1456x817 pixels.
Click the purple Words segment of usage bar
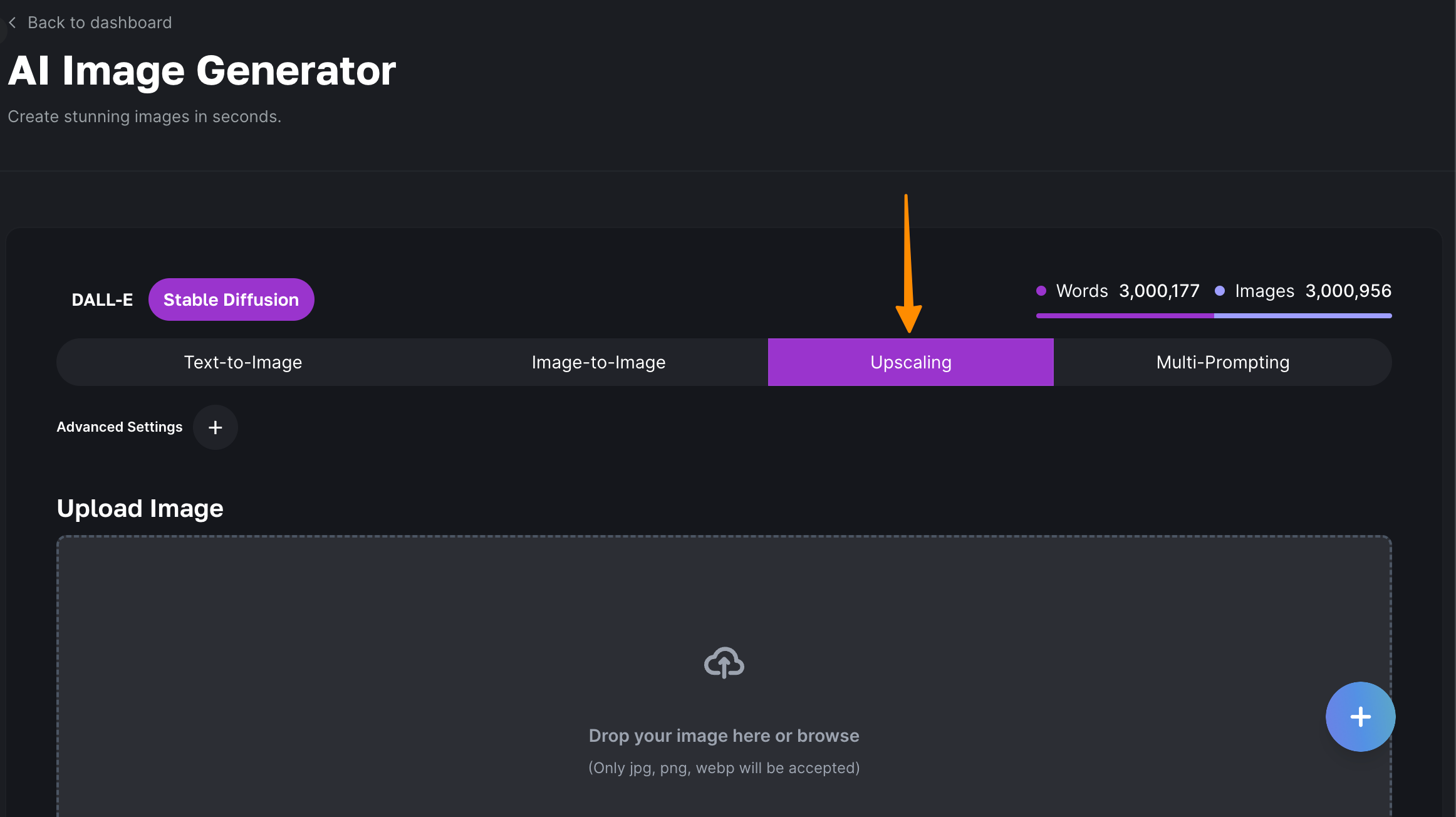[1125, 316]
